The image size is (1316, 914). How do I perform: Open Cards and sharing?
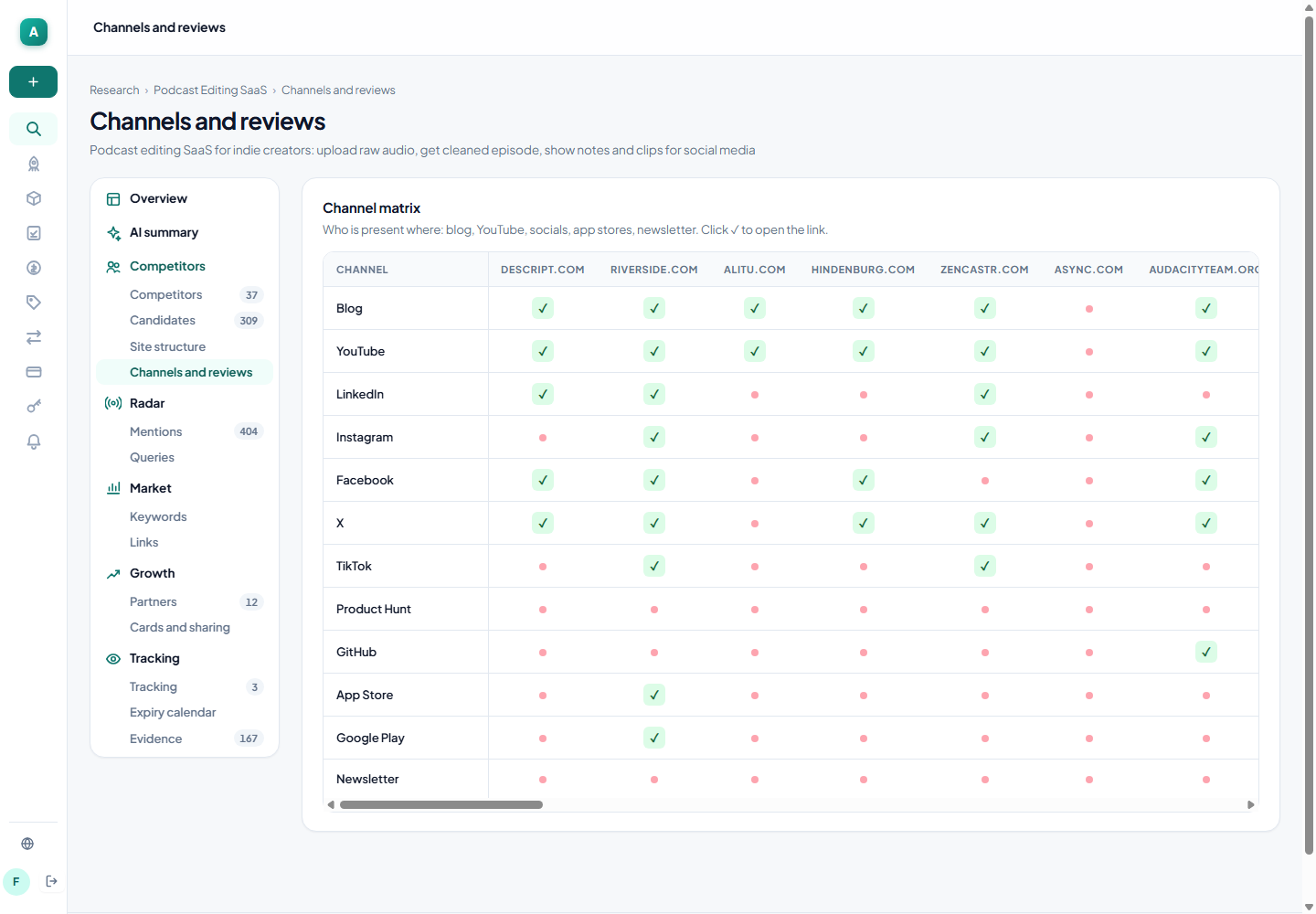(185, 627)
